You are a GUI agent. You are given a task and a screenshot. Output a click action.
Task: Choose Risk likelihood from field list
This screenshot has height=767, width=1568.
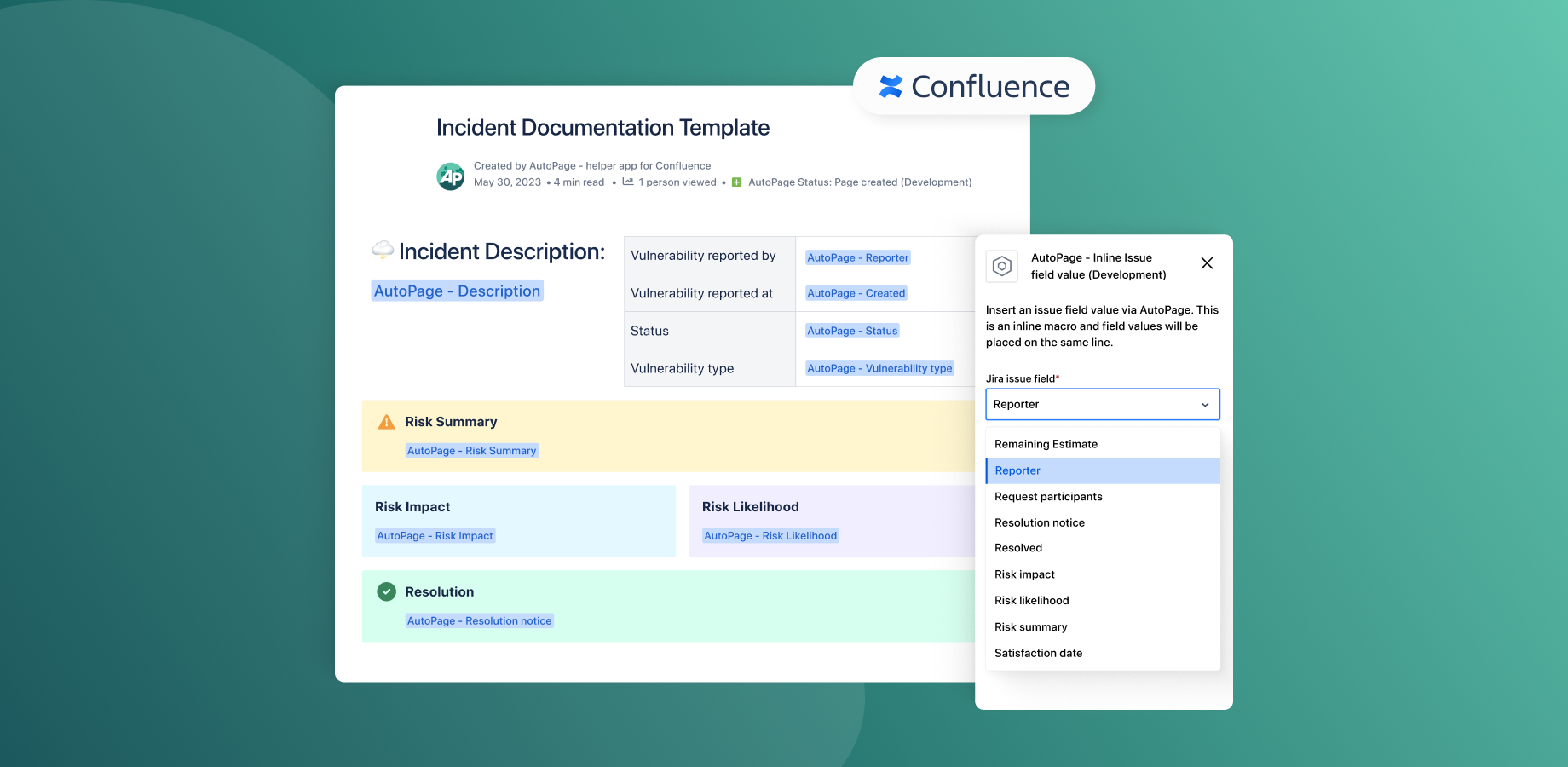tap(1031, 601)
